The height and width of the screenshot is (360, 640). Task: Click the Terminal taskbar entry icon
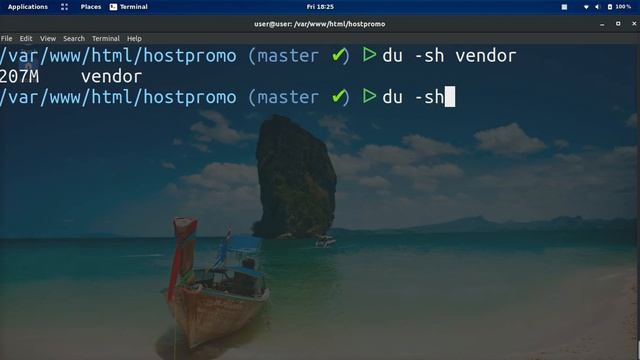point(113,7)
